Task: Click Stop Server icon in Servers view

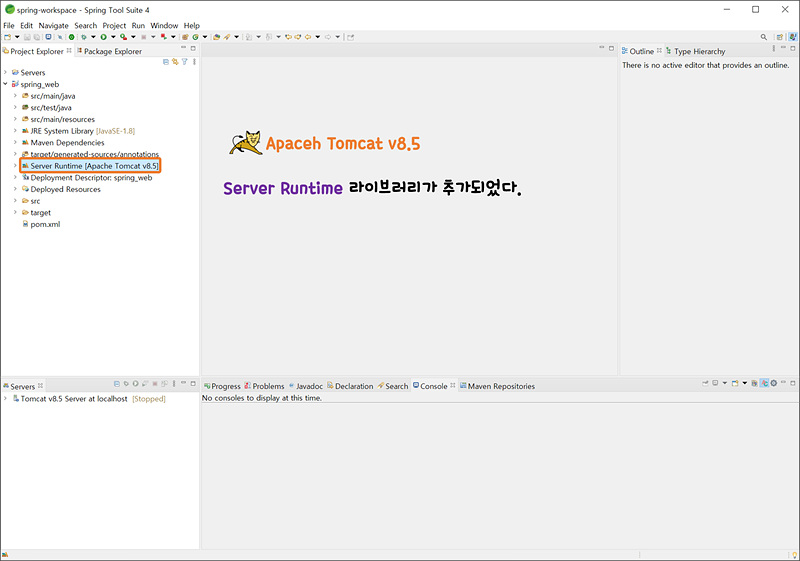Action: point(155,384)
